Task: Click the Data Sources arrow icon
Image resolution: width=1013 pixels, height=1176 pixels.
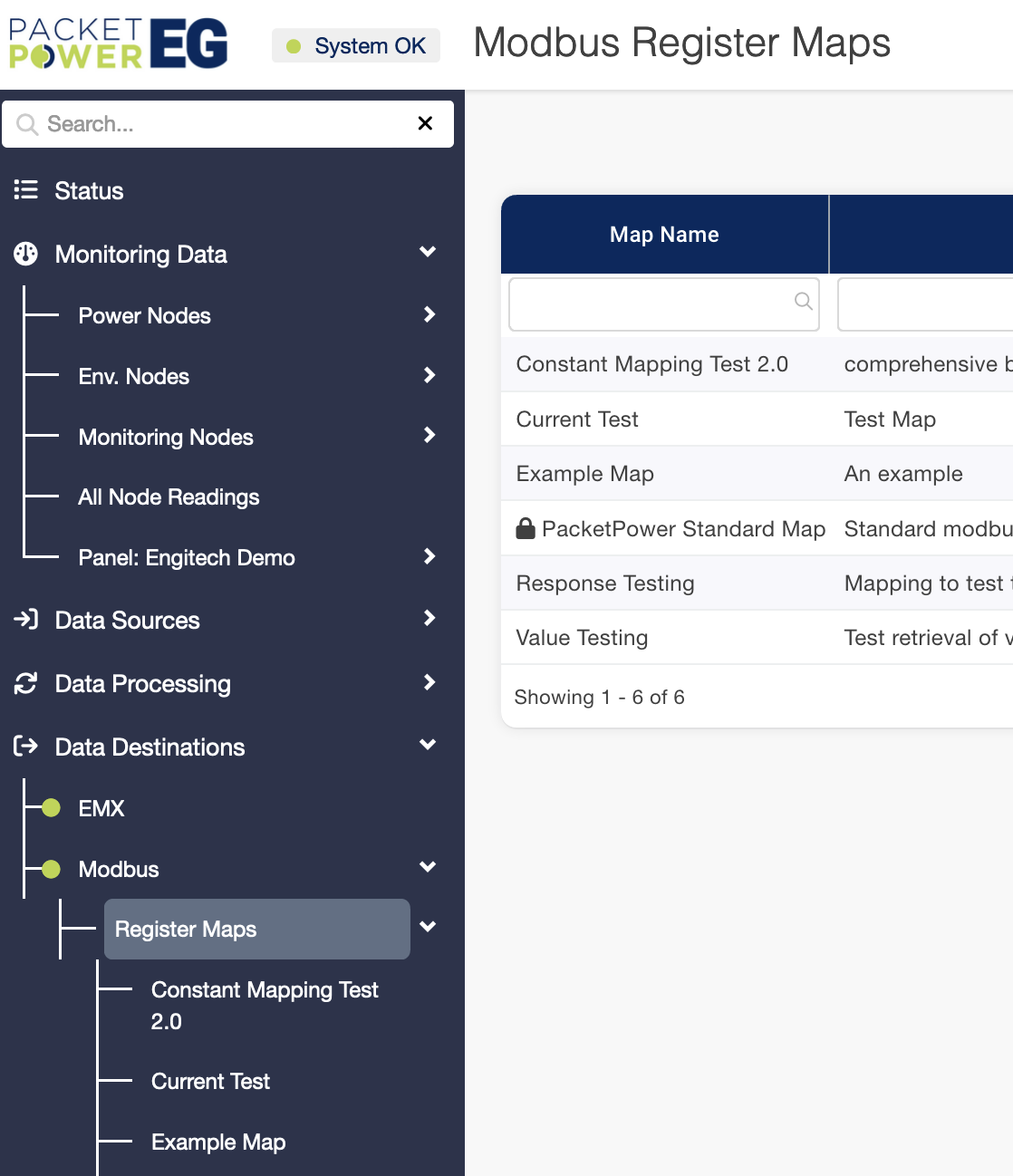Action: (x=25, y=620)
